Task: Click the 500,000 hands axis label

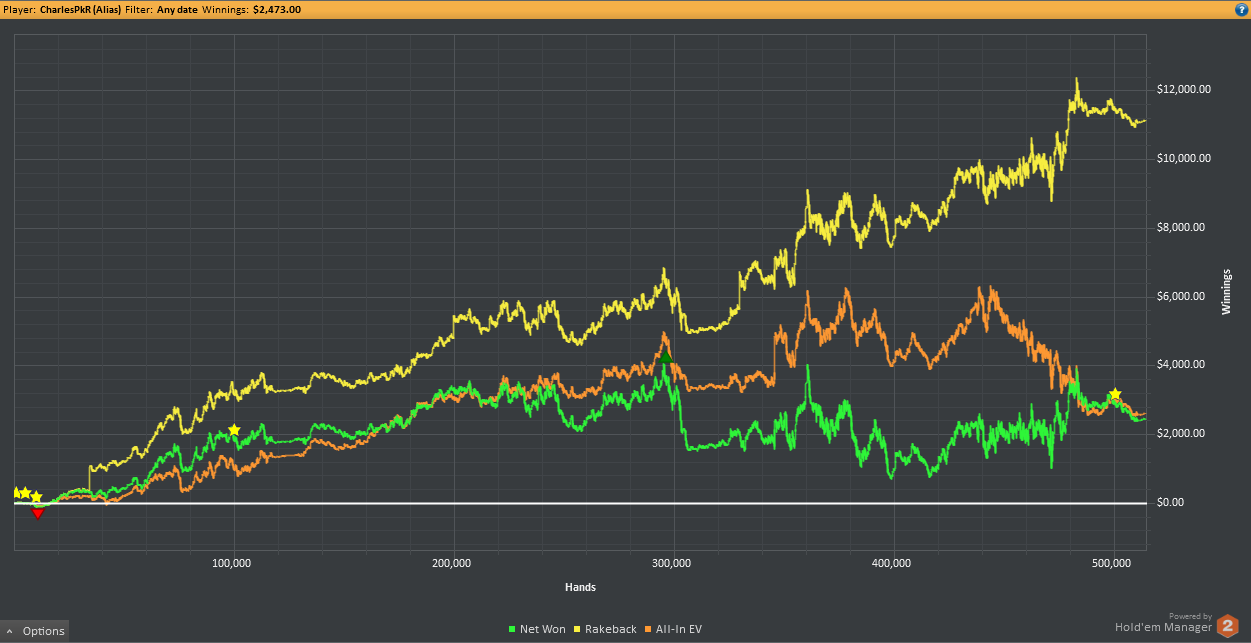Action: (x=1113, y=563)
